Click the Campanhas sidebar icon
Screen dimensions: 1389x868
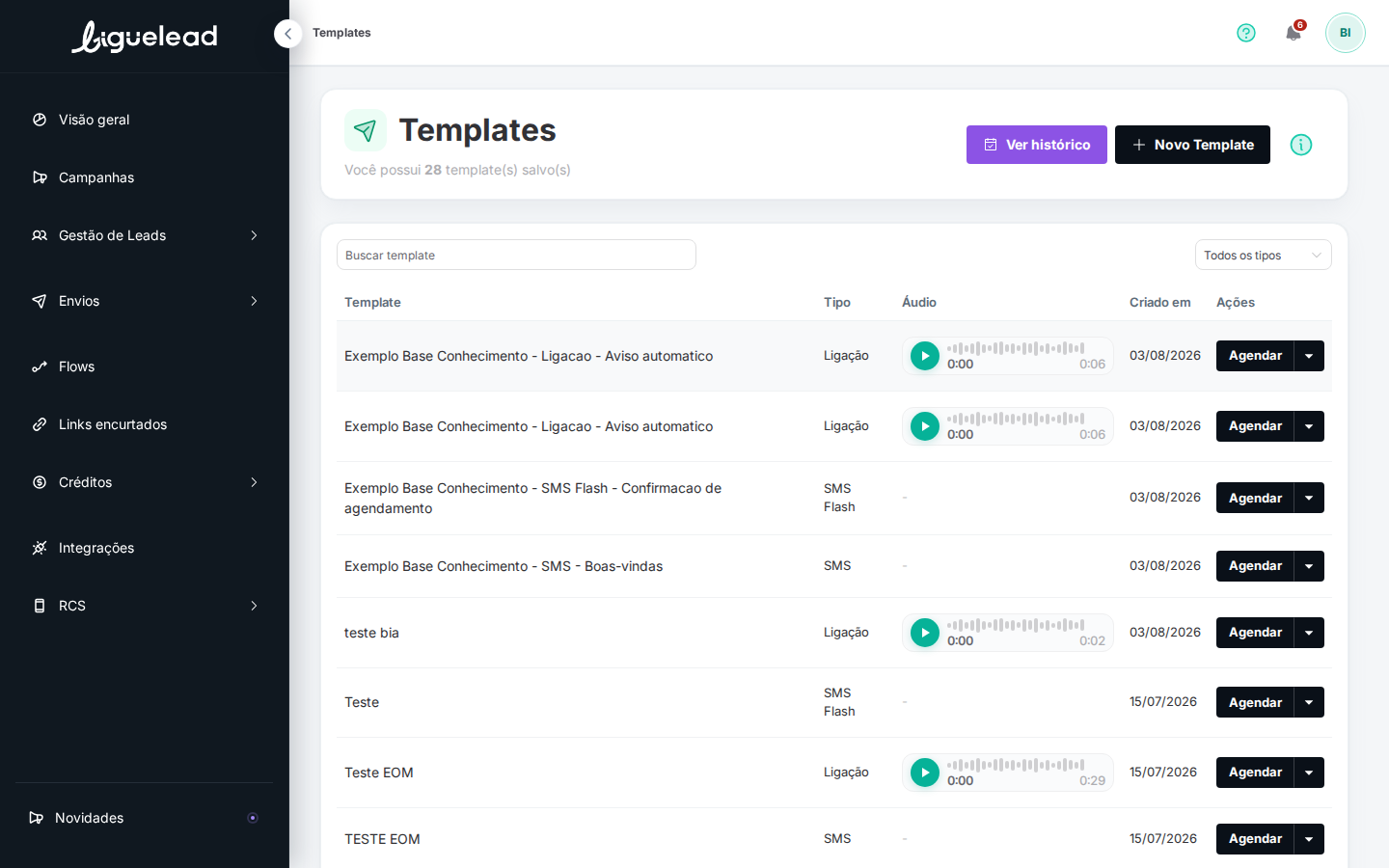40,177
